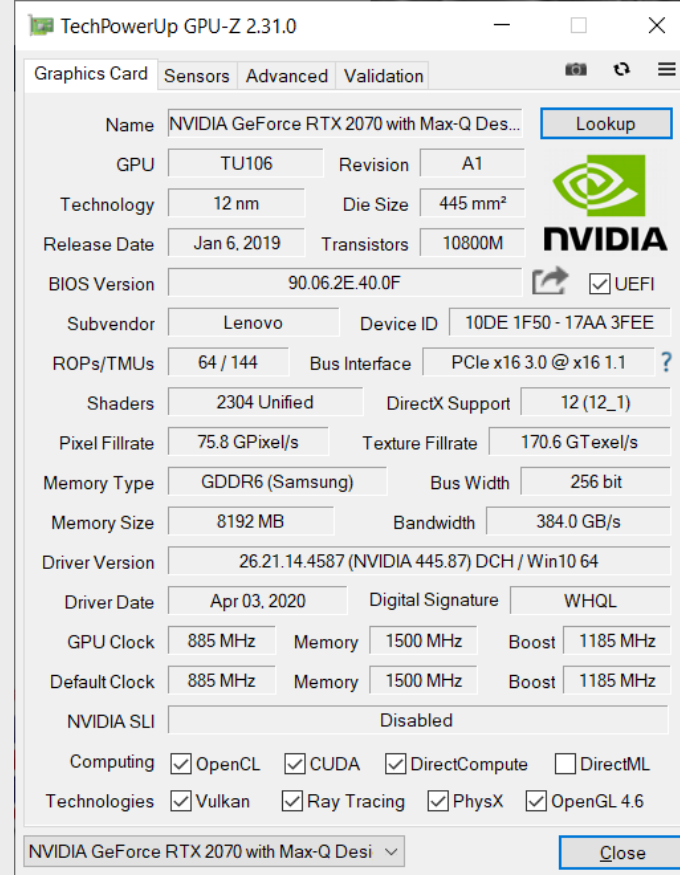
Task: Click the BIOS Version field
Action: tap(345, 283)
